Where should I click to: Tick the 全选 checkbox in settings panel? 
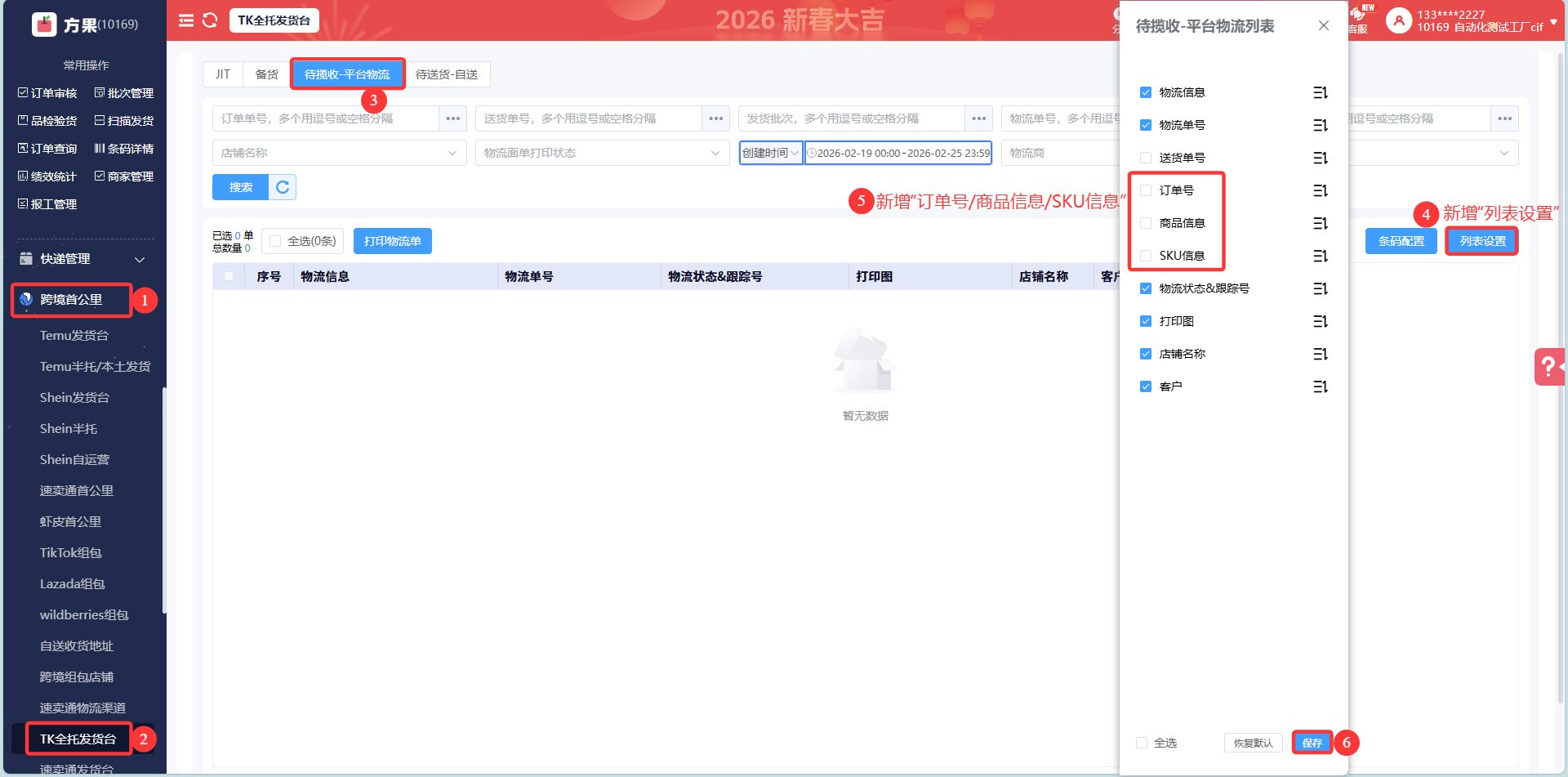pos(1142,743)
